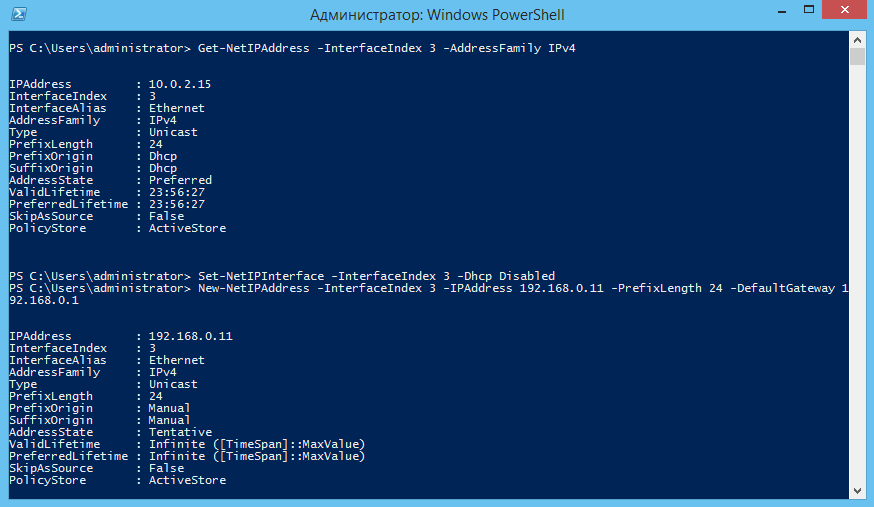Close the Windows PowerShell window

point(844,10)
